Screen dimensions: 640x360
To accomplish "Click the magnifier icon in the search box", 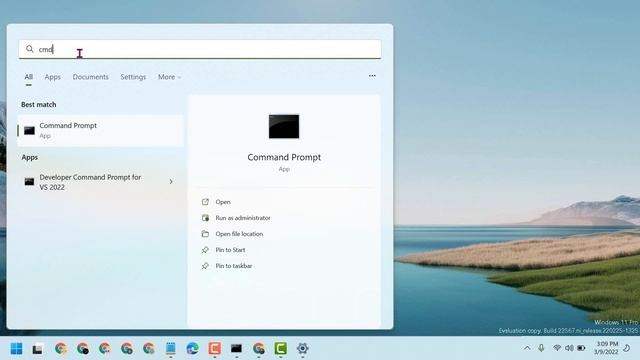I will pyautogui.click(x=29, y=49).
